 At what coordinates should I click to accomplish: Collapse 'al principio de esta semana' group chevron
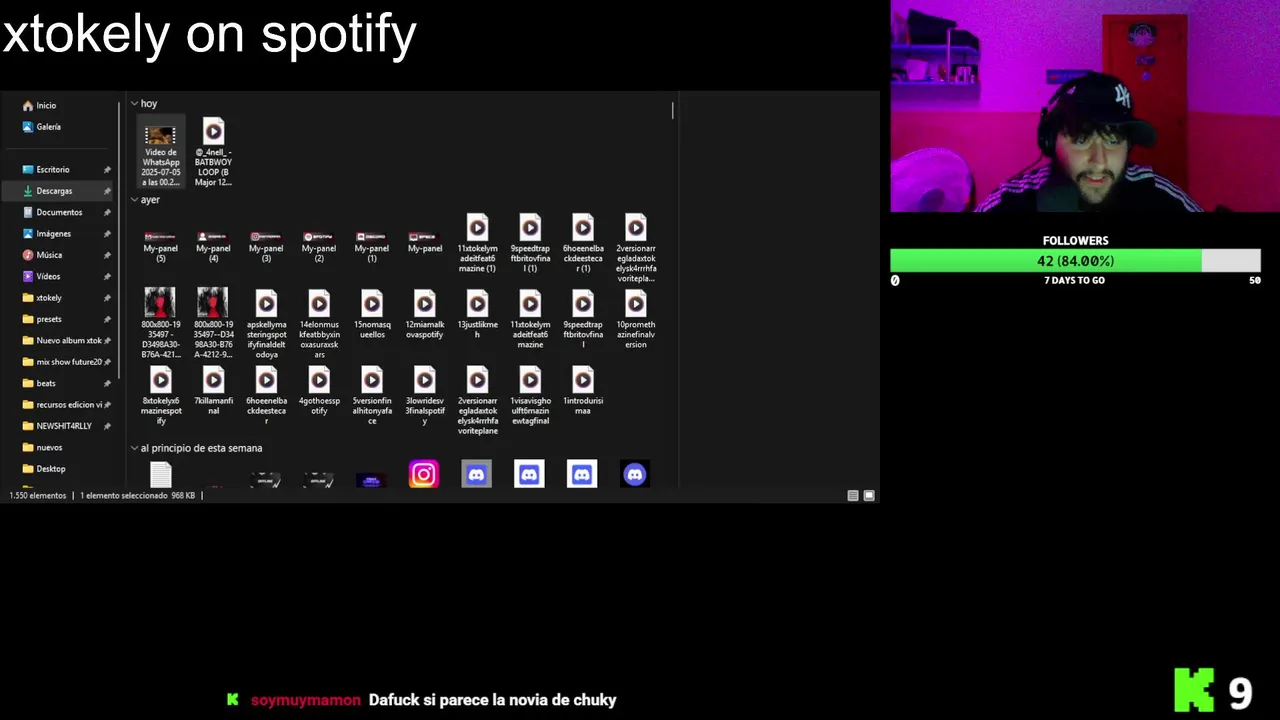click(x=134, y=448)
